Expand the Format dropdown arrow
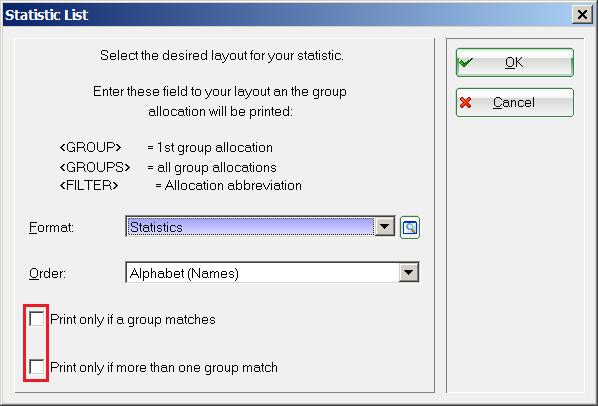598x406 pixels. click(384, 227)
